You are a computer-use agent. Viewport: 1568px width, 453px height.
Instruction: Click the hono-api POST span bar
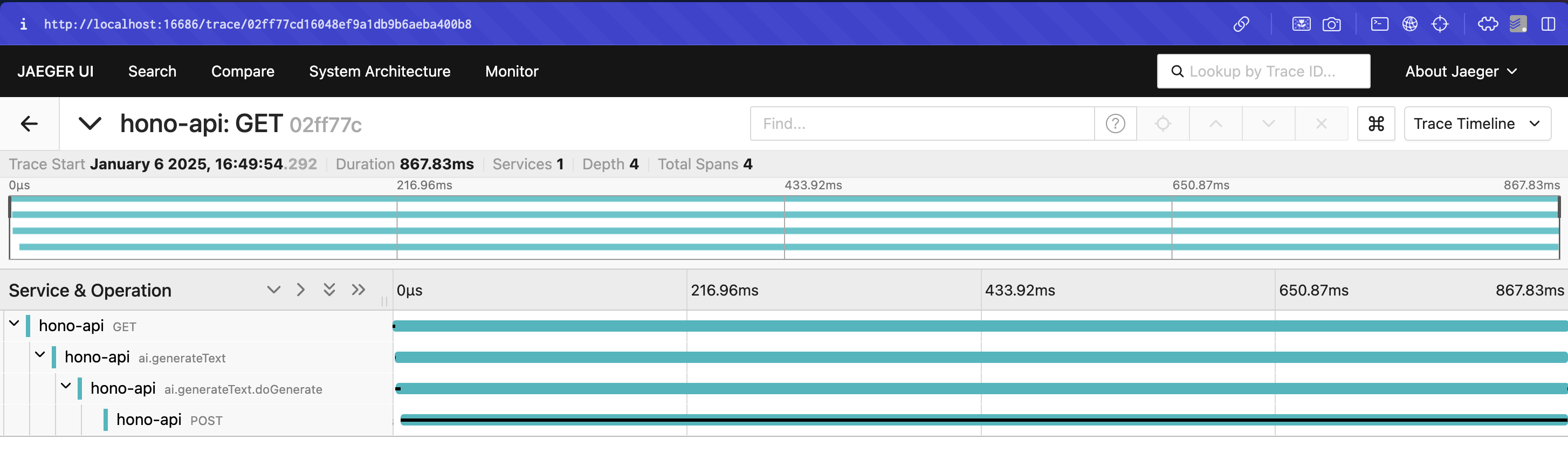974,420
